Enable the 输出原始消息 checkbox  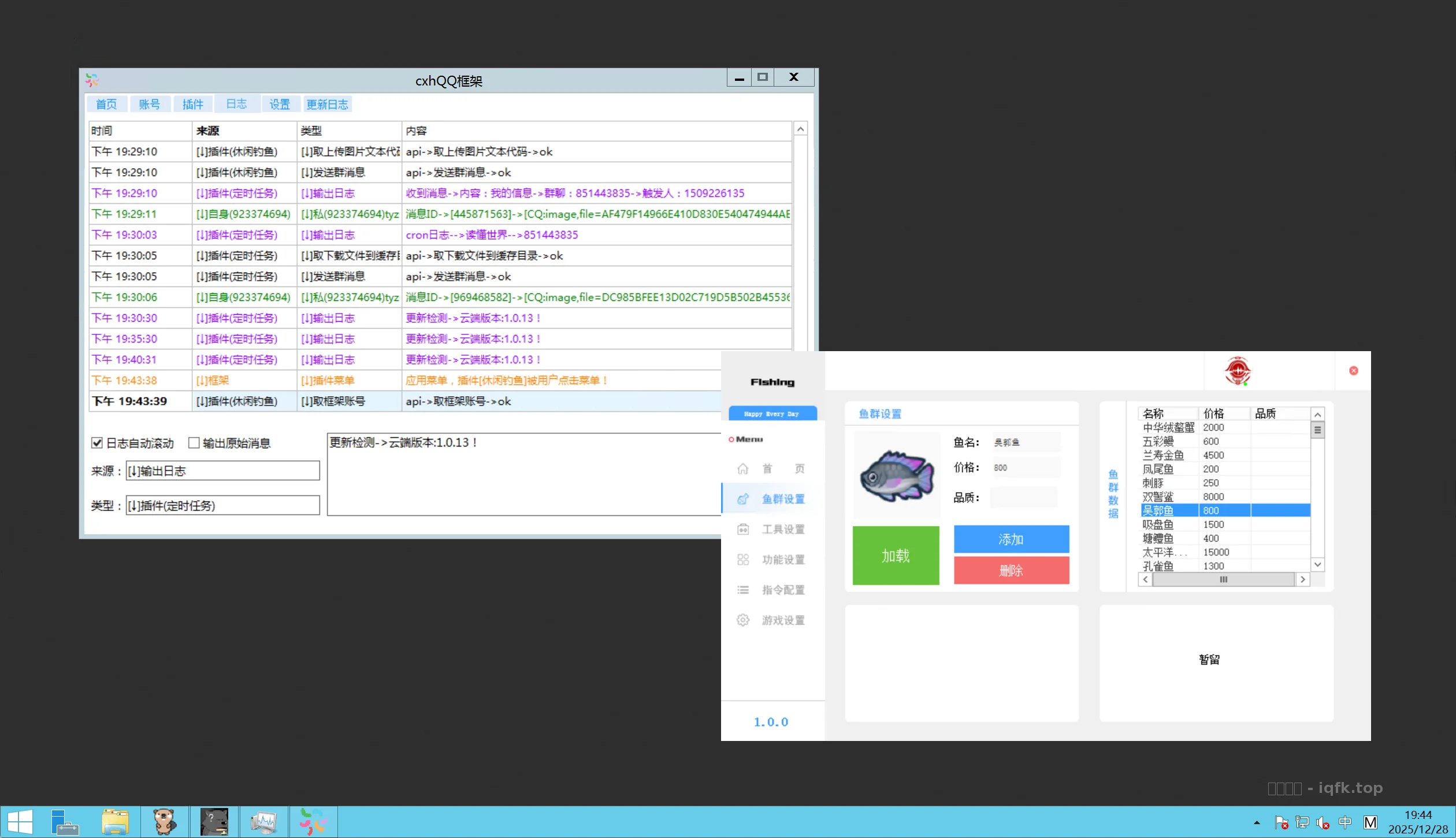tap(194, 443)
